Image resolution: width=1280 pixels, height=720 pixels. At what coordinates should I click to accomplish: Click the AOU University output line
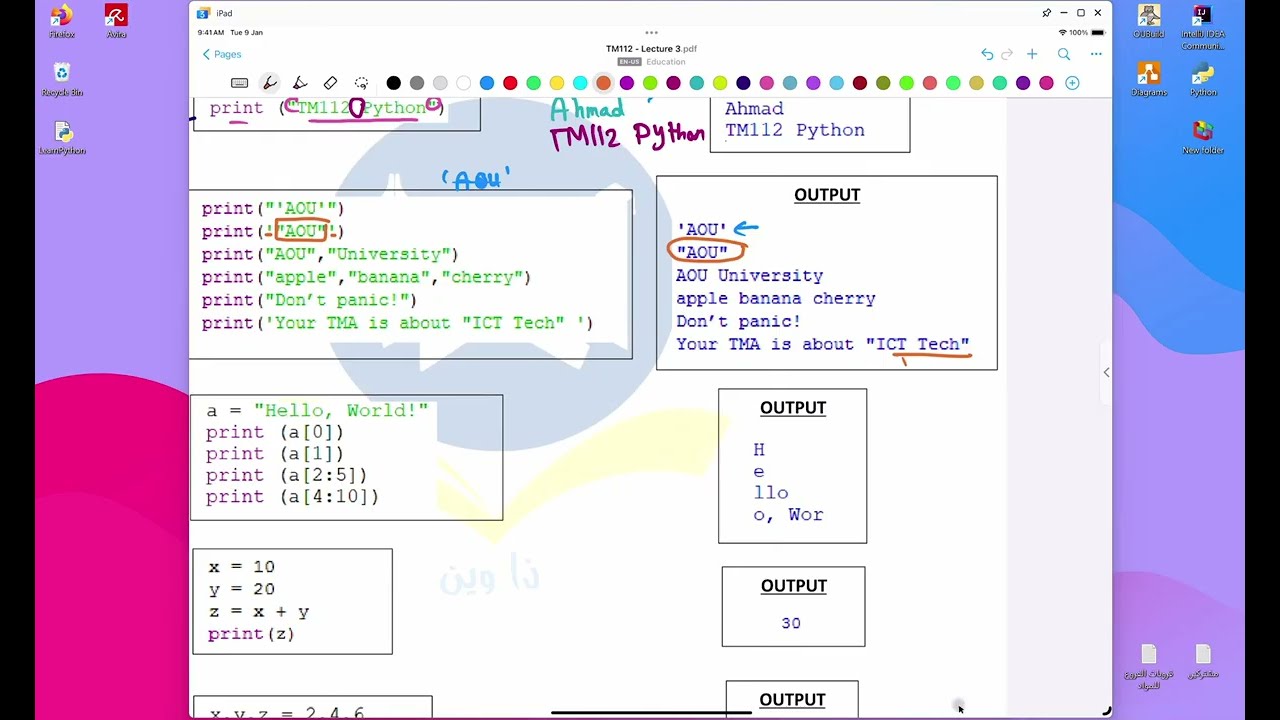tap(749, 275)
